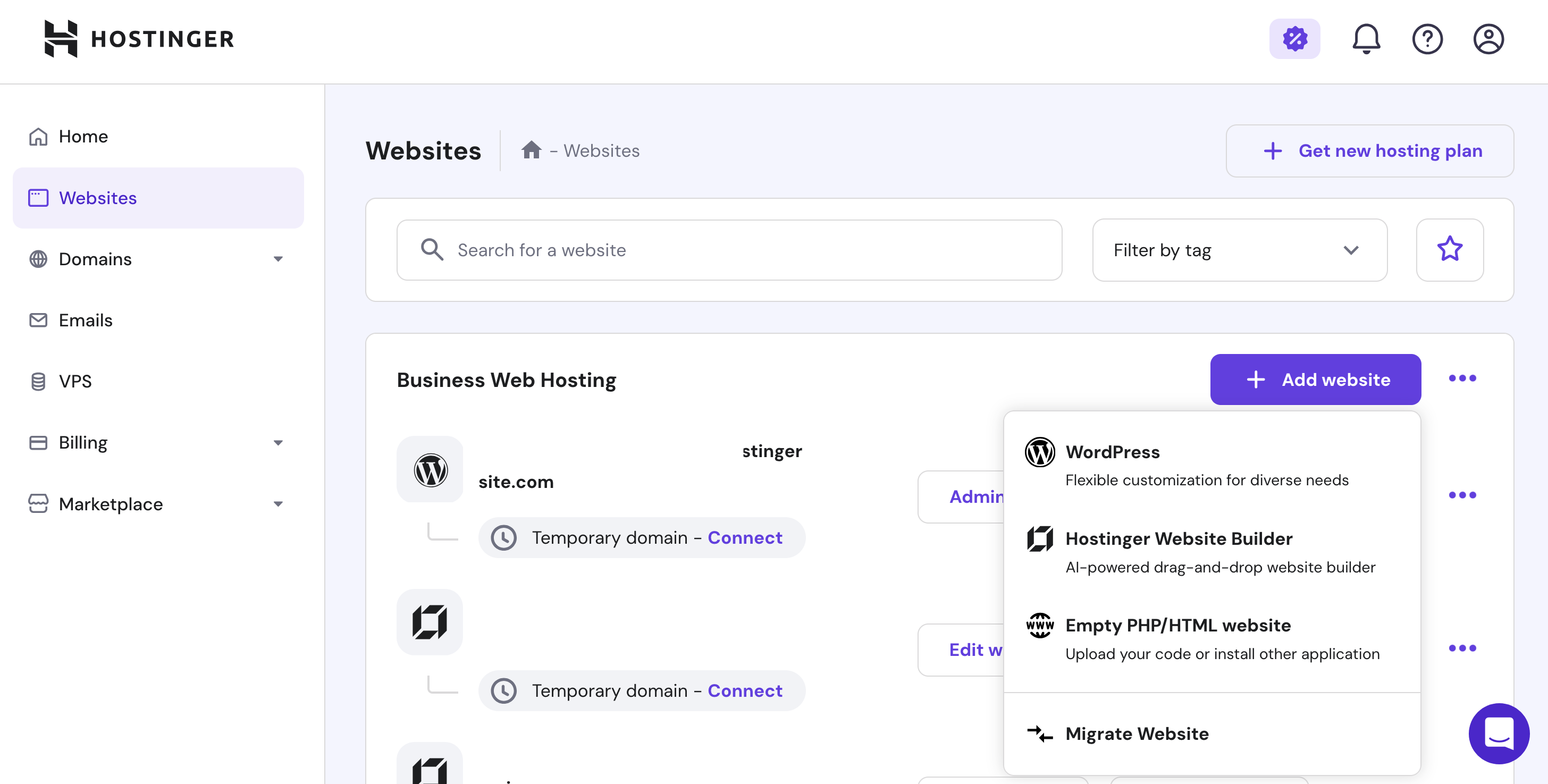This screenshot has height=784, width=1548.
Task: Click the Billing card icon
Action: 38,443
